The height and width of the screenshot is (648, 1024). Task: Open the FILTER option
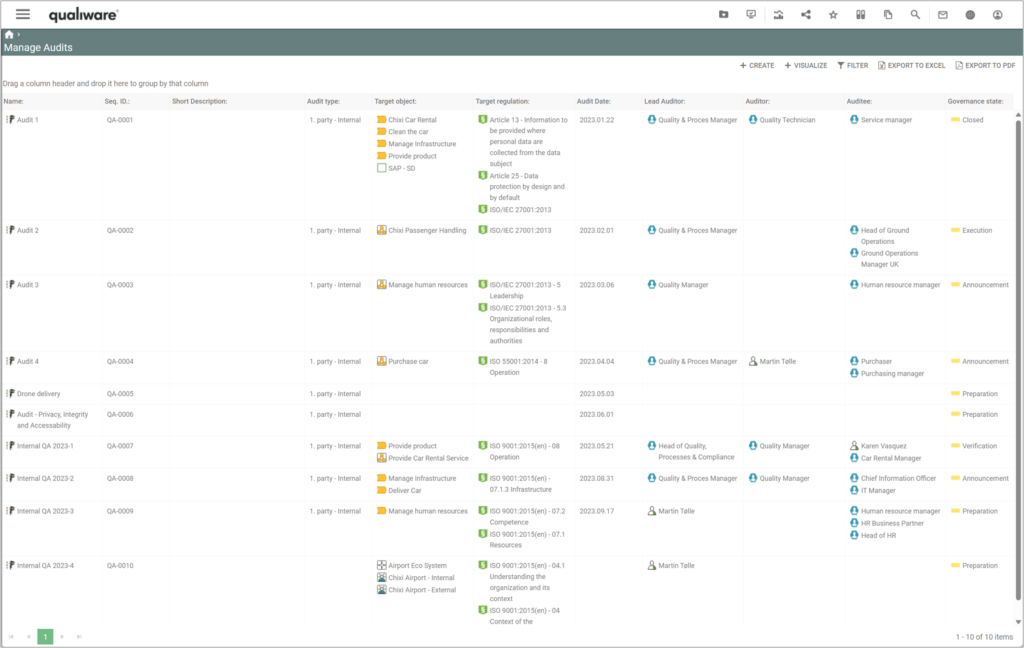(x=853, y=65)
